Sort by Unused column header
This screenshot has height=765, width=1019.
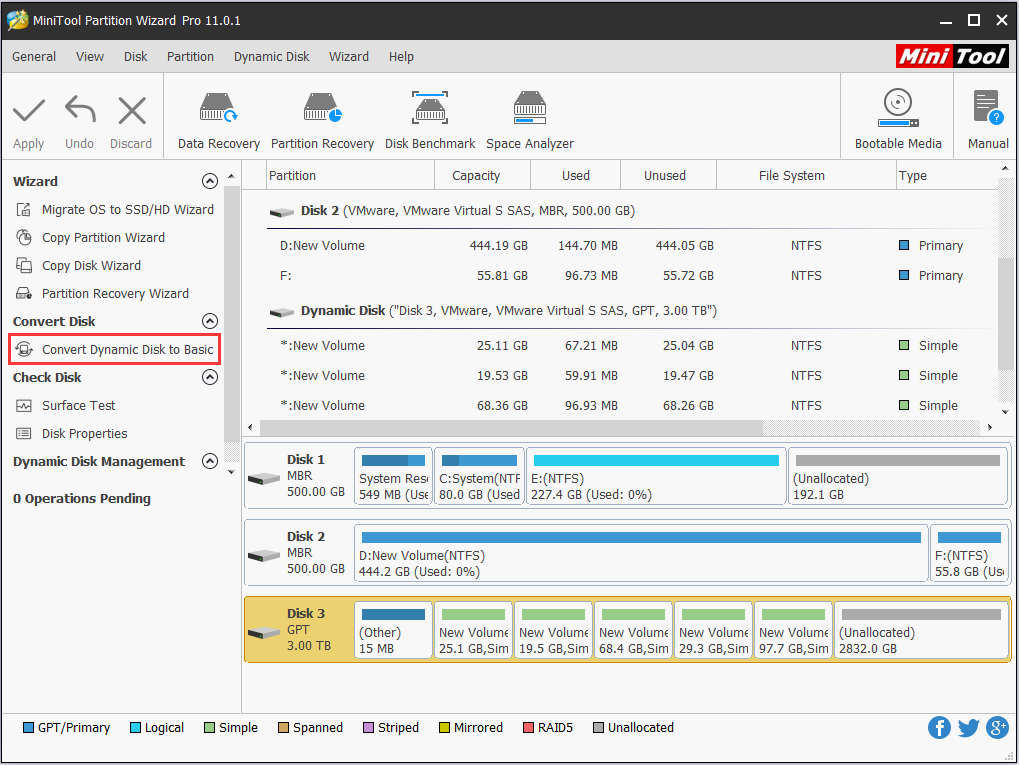click(668, 175)
